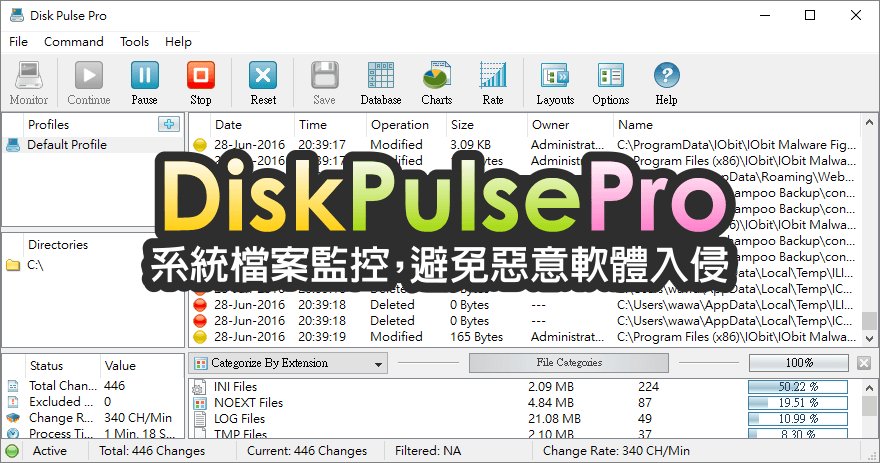This screenshot has width=880, height=463.
Task: Sort by the Owner column header
Action: 570,125
